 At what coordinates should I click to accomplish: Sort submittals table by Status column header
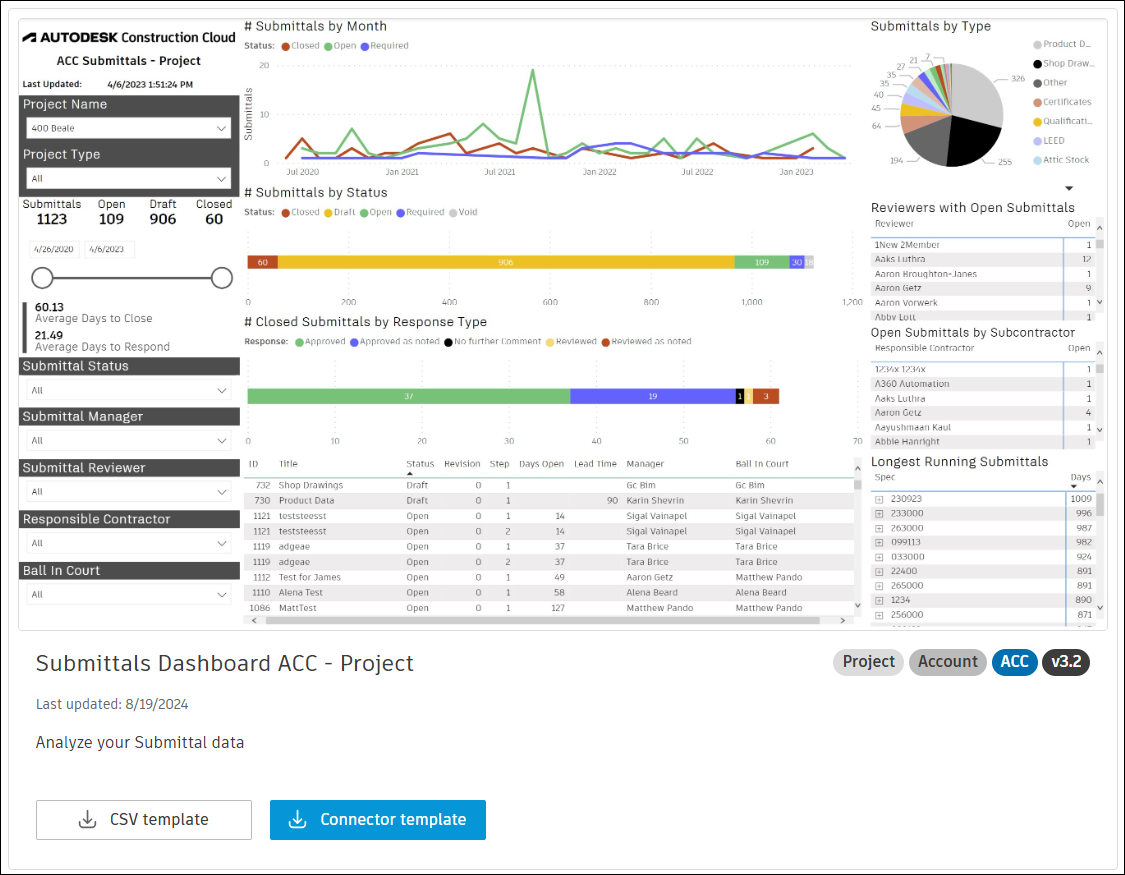420,464
